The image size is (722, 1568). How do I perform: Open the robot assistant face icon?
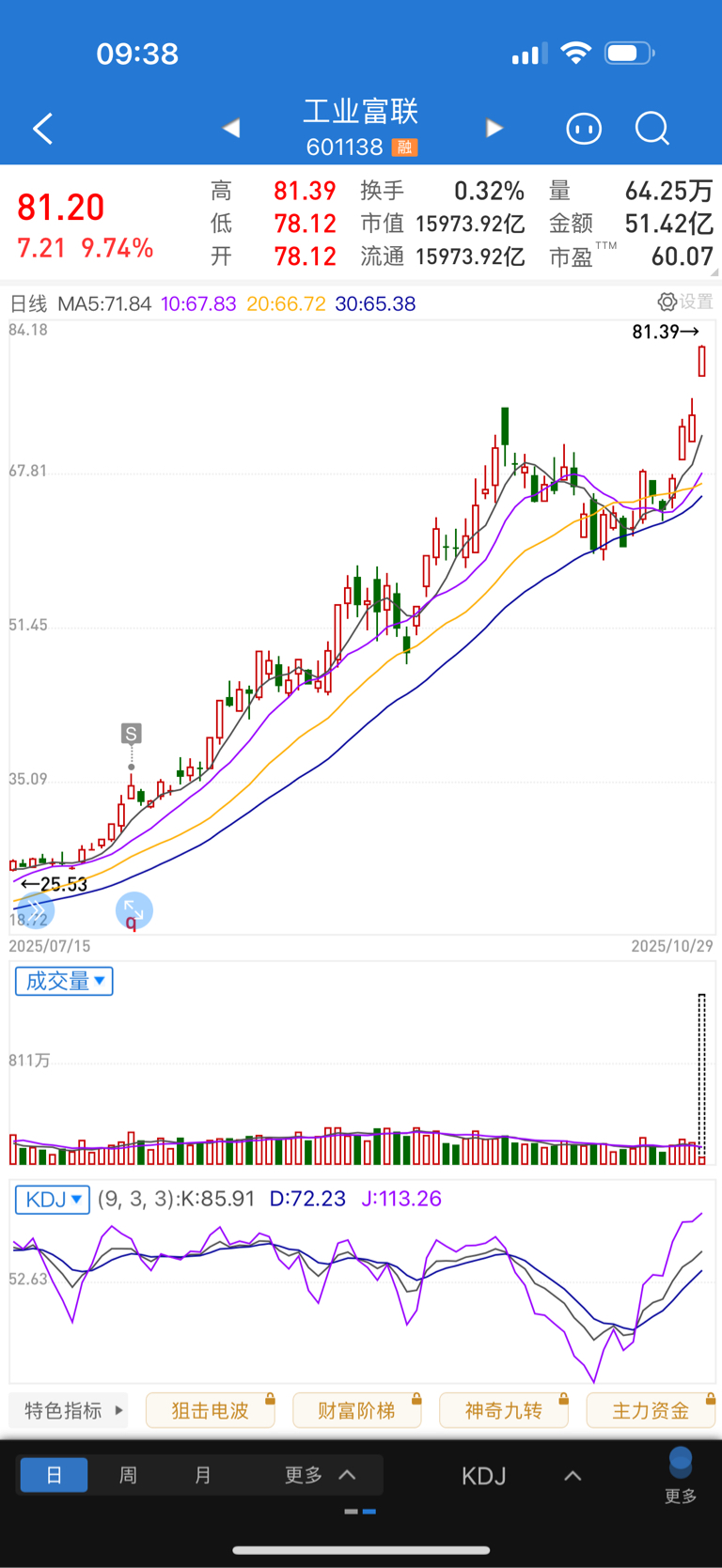pos(584,129)
